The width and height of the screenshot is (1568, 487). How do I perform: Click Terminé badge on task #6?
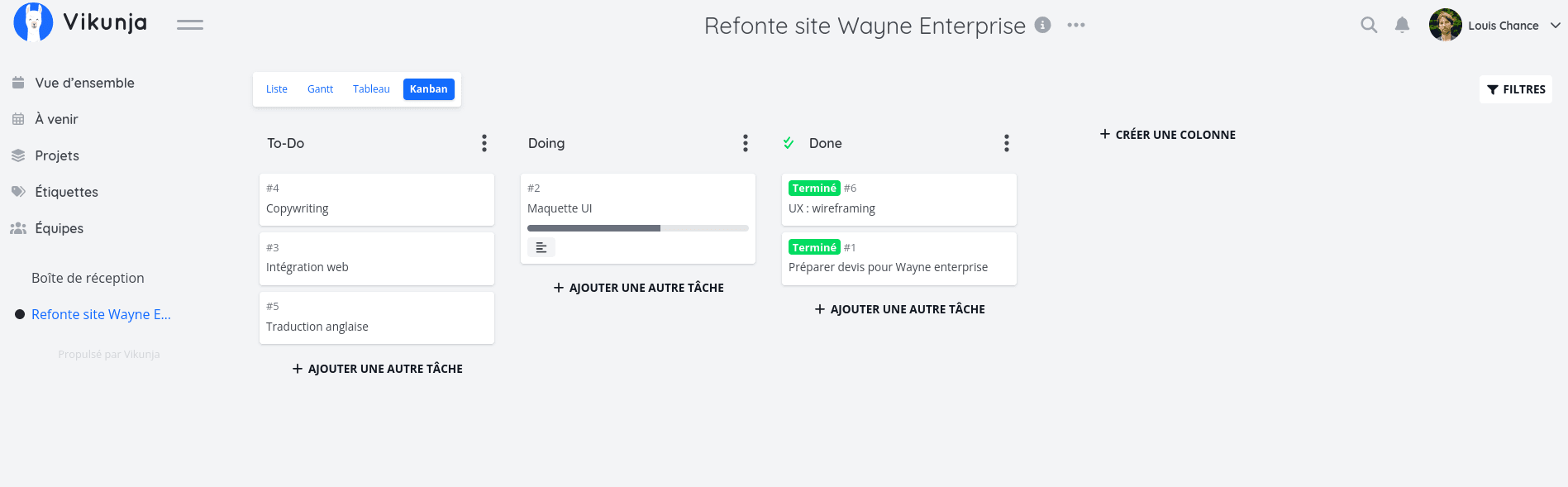(814, 189)
